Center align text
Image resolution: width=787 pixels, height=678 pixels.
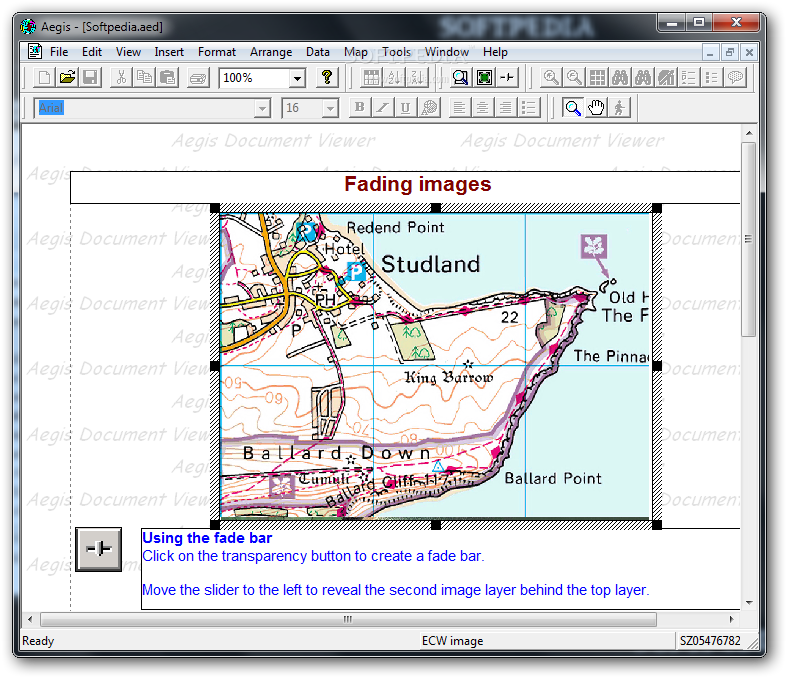point(482,108)
